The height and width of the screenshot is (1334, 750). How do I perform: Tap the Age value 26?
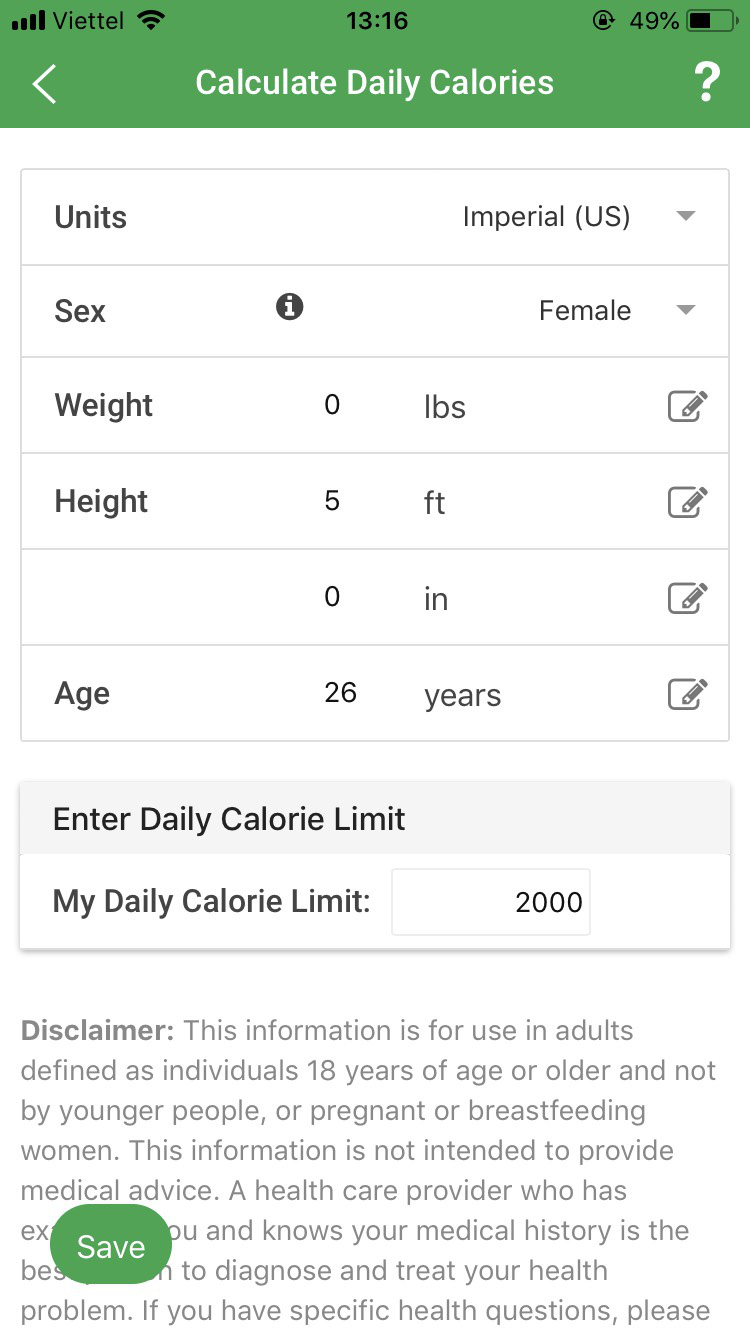340,693
